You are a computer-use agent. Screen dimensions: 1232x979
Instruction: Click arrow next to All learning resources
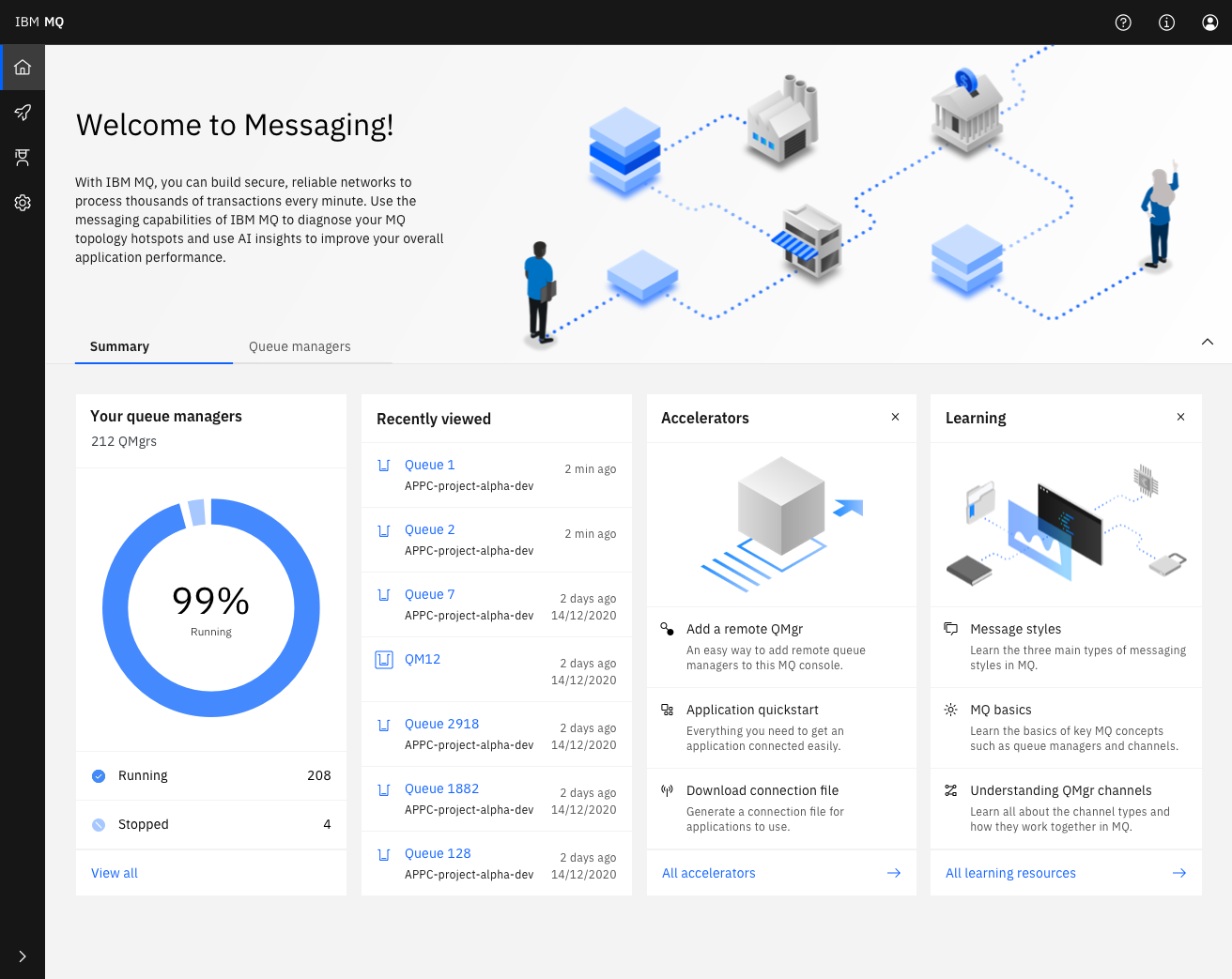(1179, 873)
